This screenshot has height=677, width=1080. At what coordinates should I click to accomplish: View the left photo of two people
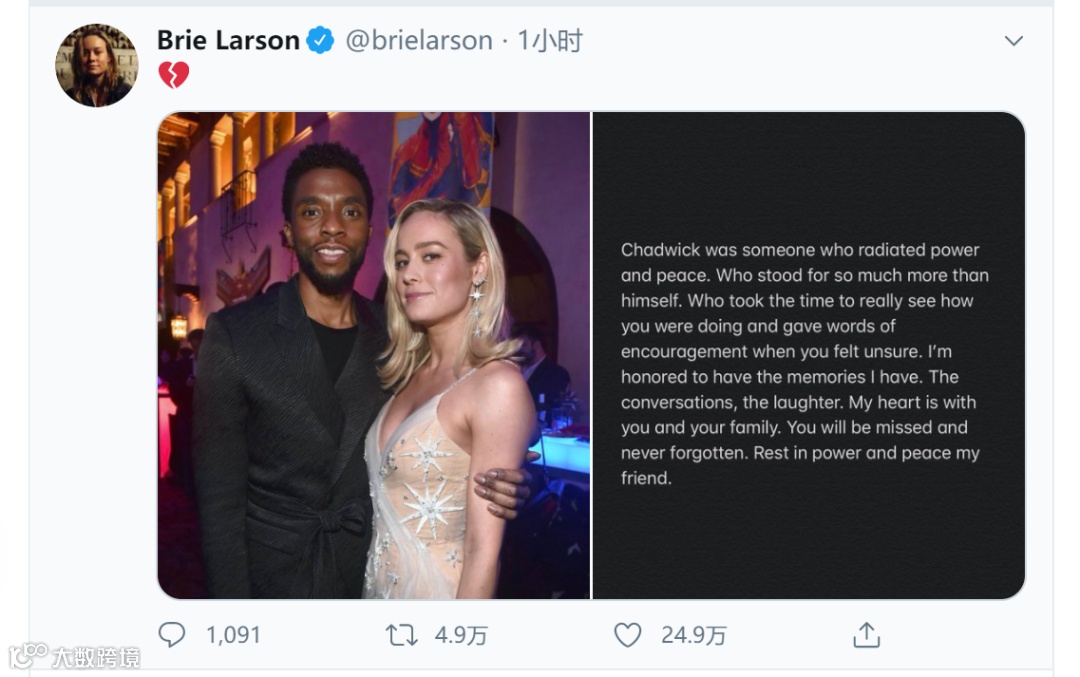[374, 355]
